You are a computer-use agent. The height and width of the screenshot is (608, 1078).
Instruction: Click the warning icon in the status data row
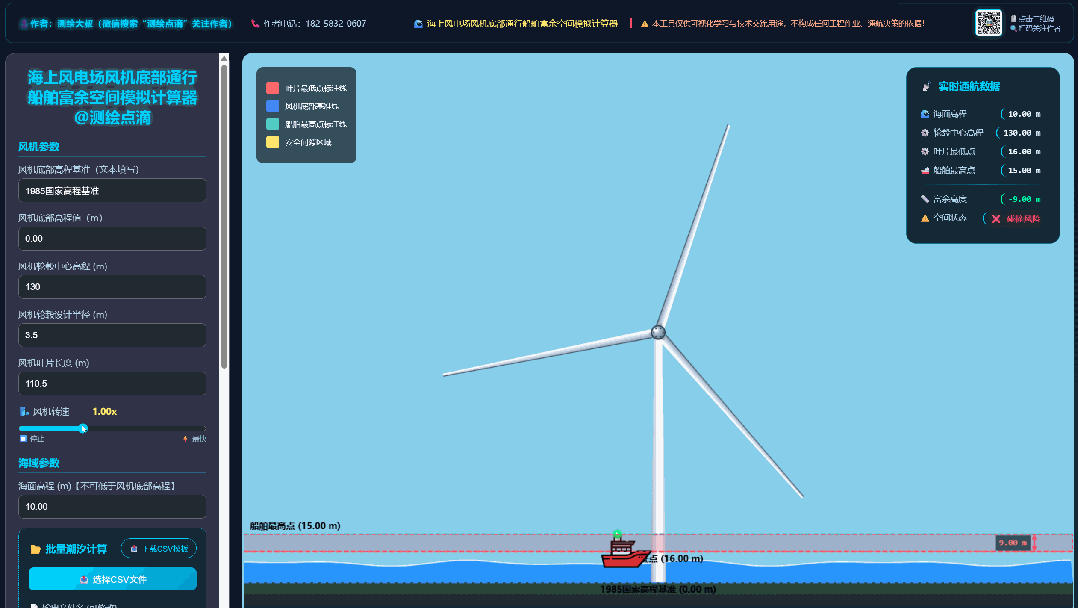click(925, 218)
